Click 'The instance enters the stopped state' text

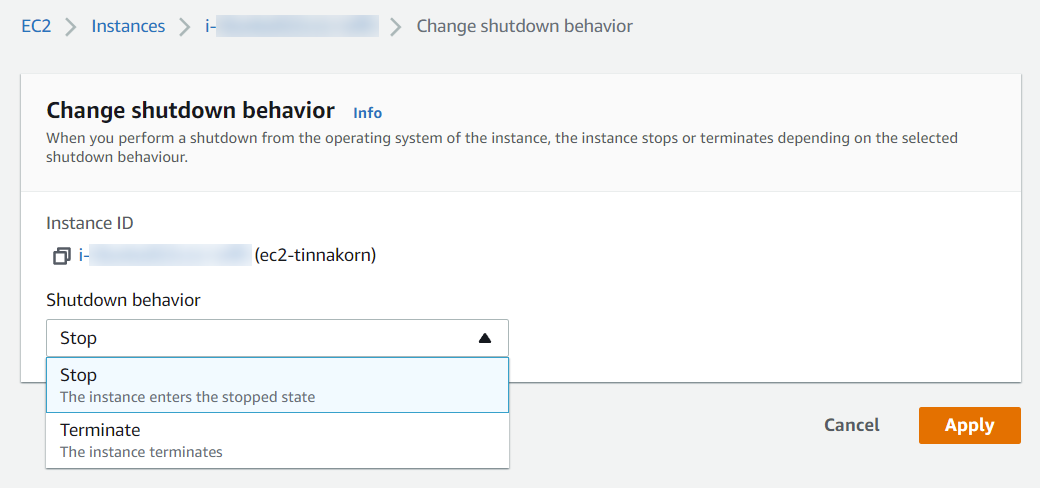pos(188,398)
